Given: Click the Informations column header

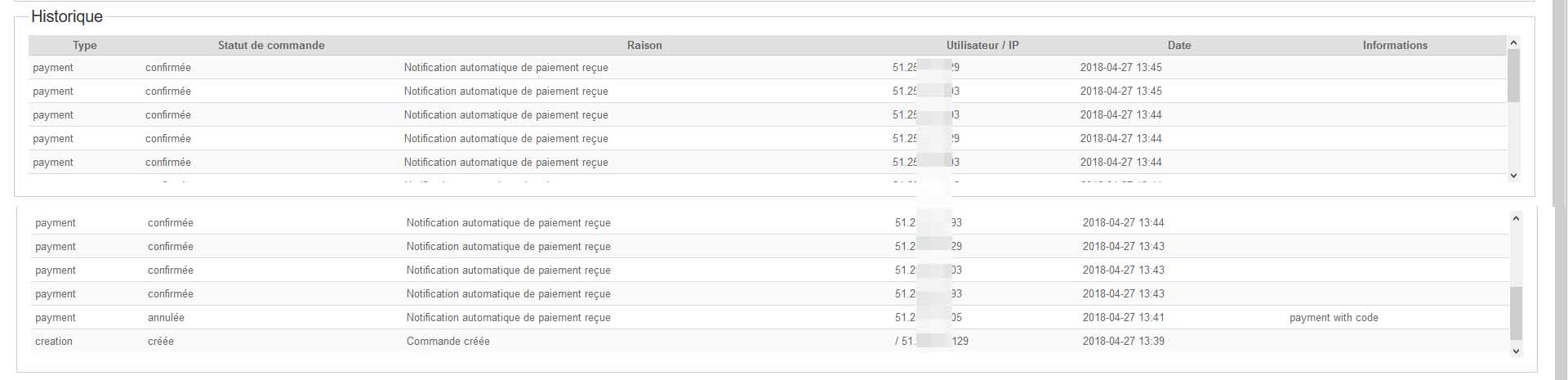Looking at the screenshot, I should [1395, 46].
